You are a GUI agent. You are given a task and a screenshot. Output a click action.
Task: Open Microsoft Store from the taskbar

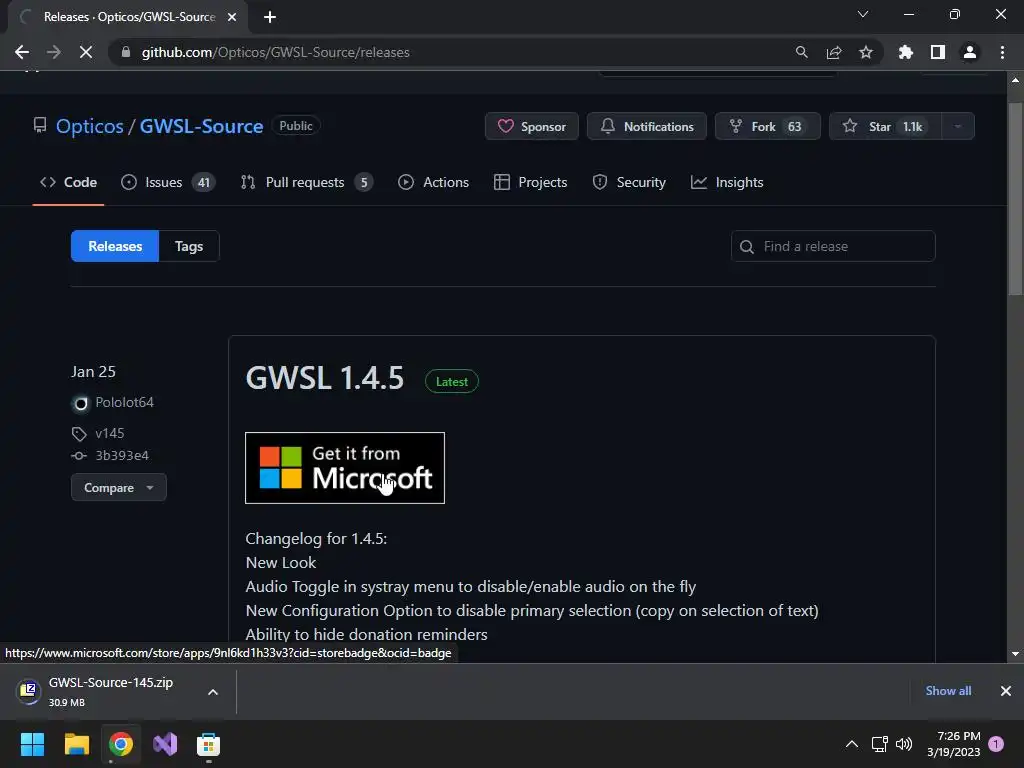coord(208,744)
